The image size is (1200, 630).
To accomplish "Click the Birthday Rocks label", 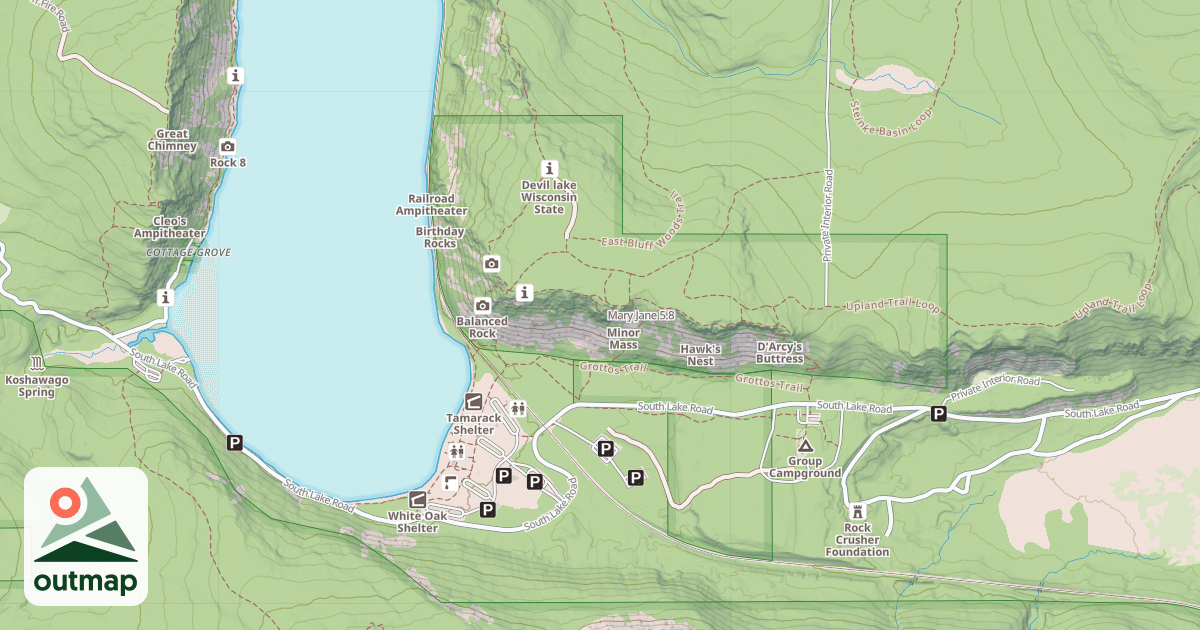I will 440,237.
